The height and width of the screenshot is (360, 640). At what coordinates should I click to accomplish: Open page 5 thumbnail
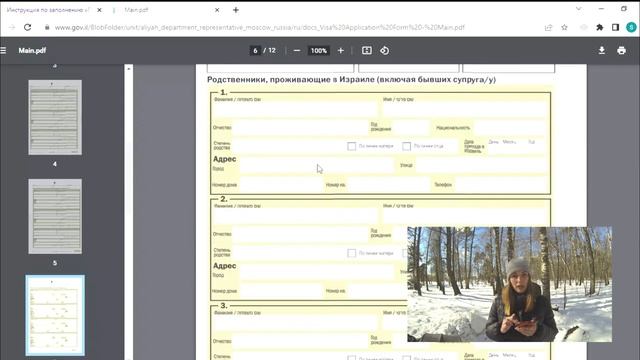pyautogui.click(x=55, y=216)
